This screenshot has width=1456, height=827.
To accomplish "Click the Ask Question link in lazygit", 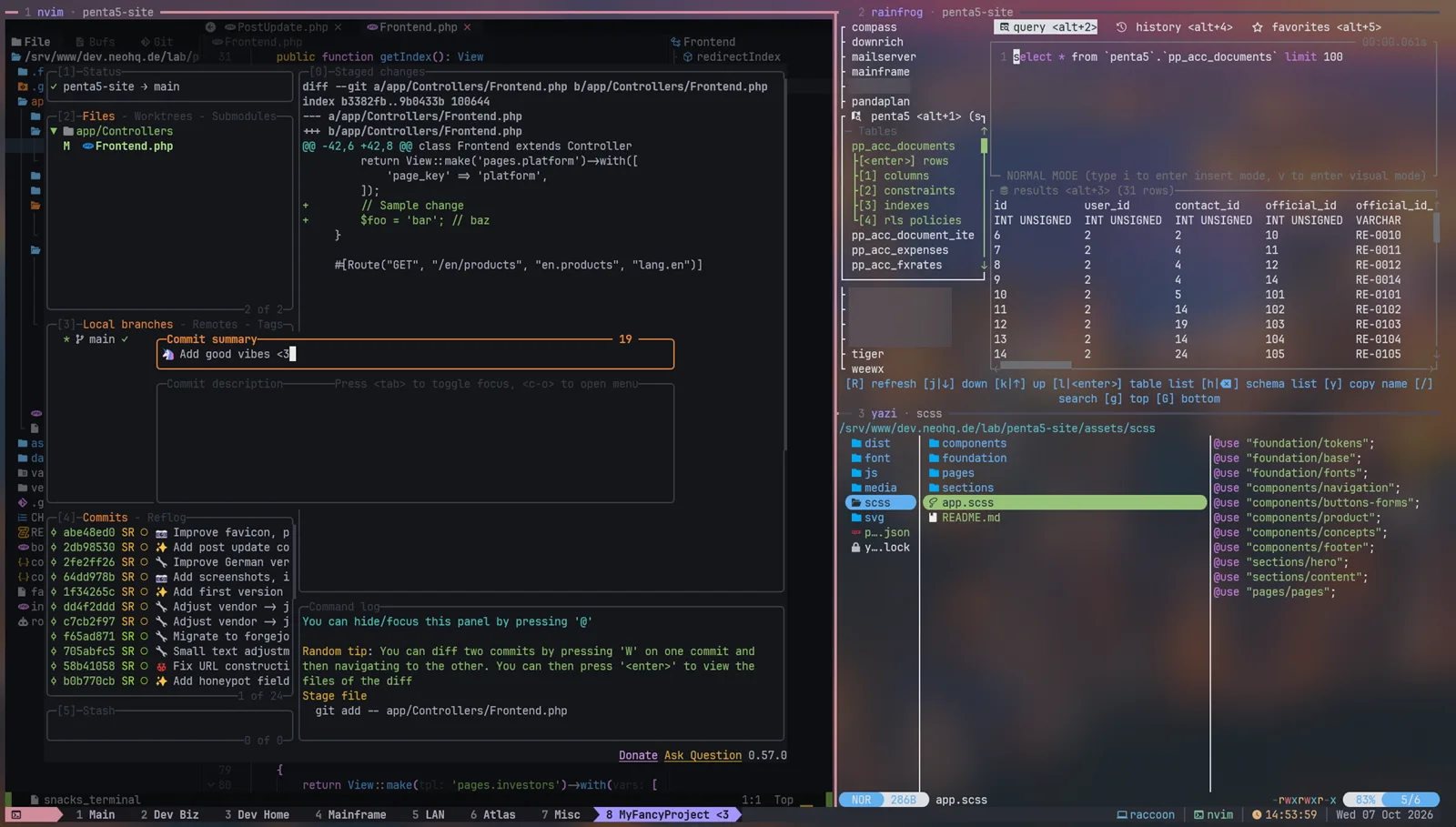I will pos(703,755).
